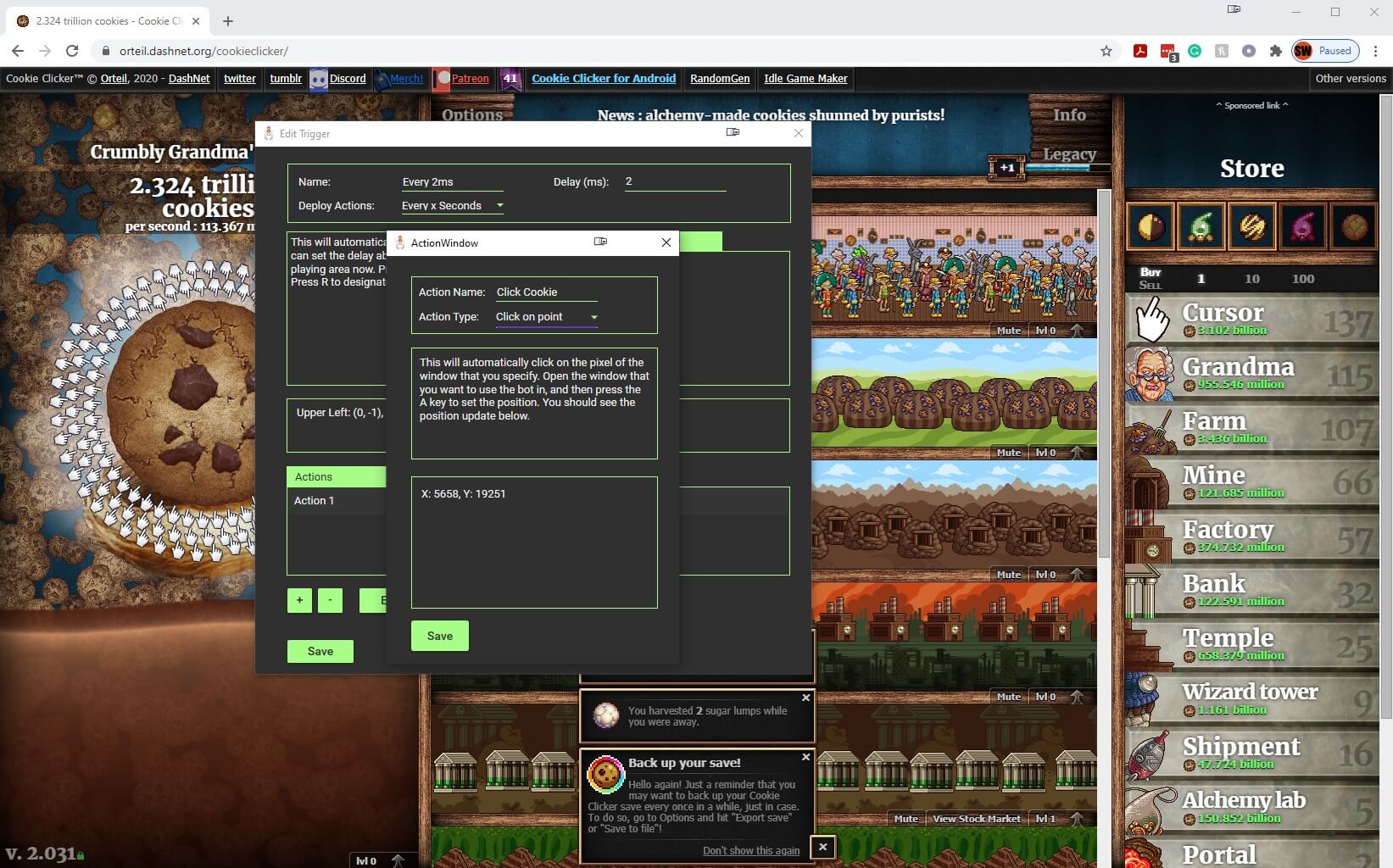The width and height of the screenshot is (1393, 868).
Task: Add an action with the plus button
Action: pos(299,600)
